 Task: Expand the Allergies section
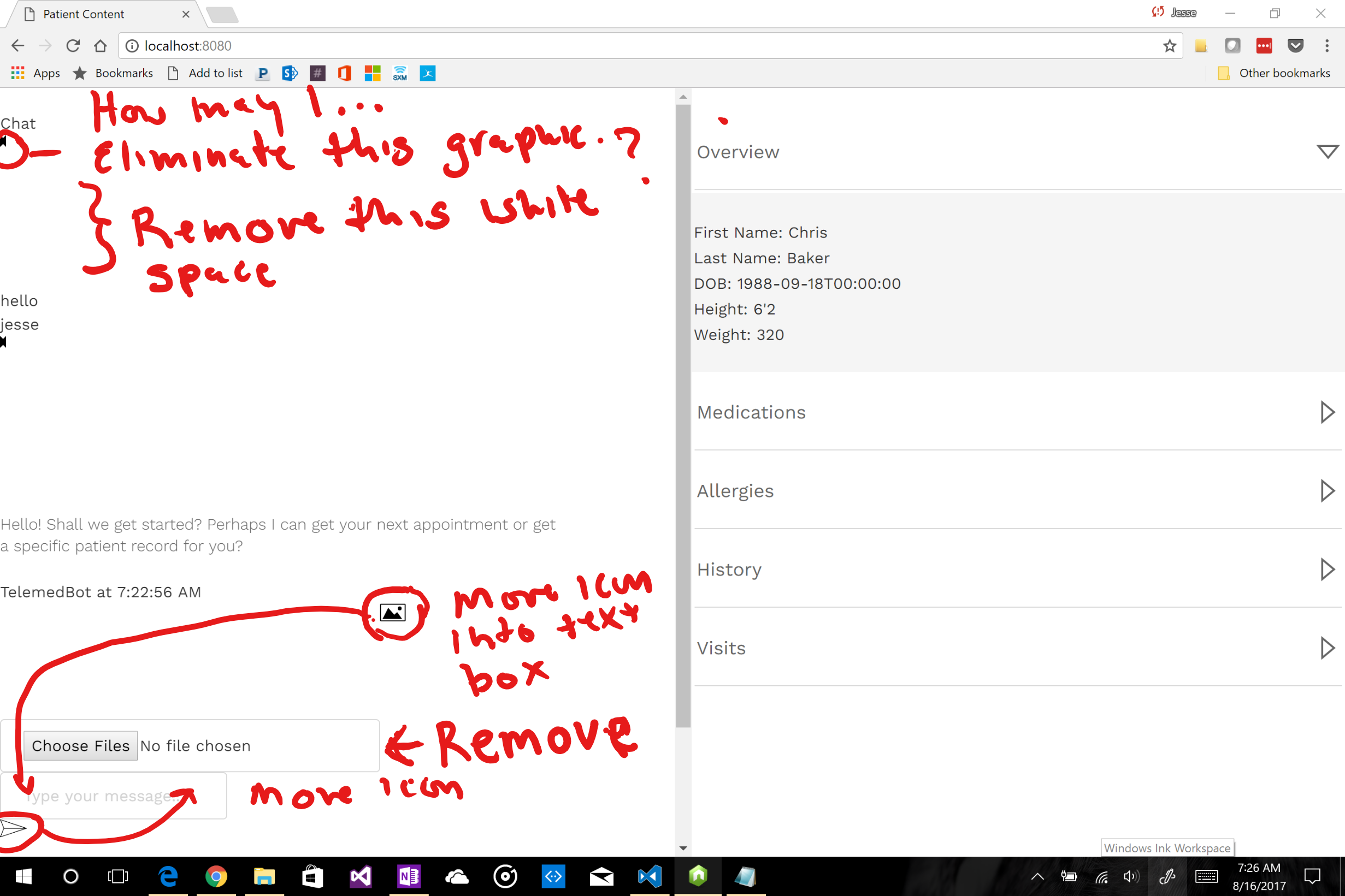(x=1327, y=491)
